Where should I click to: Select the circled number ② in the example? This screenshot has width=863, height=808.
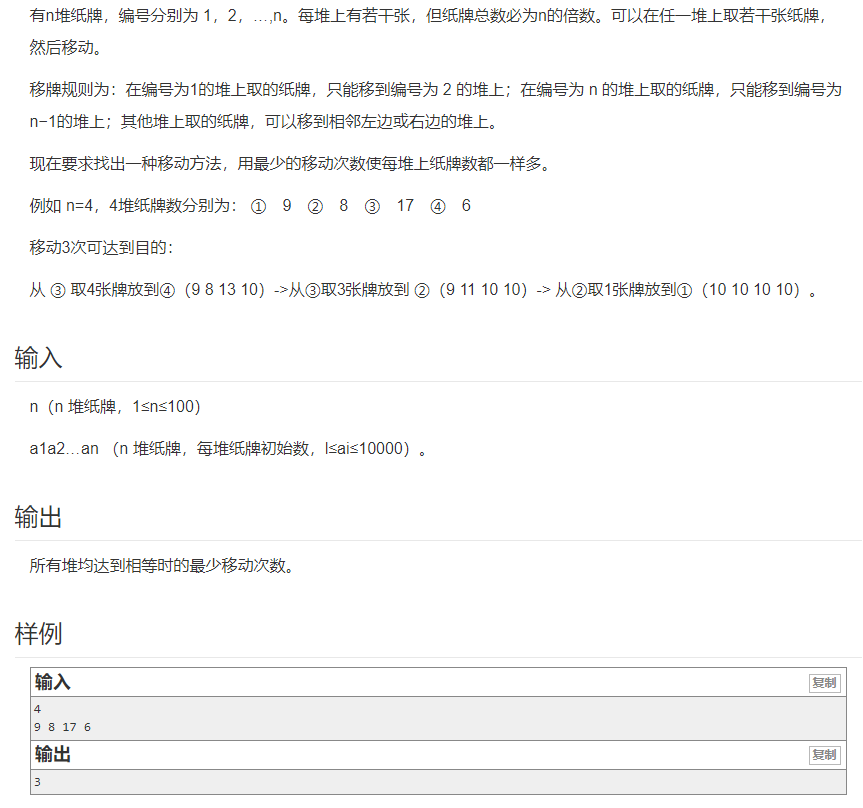click(x=315, y=207)
